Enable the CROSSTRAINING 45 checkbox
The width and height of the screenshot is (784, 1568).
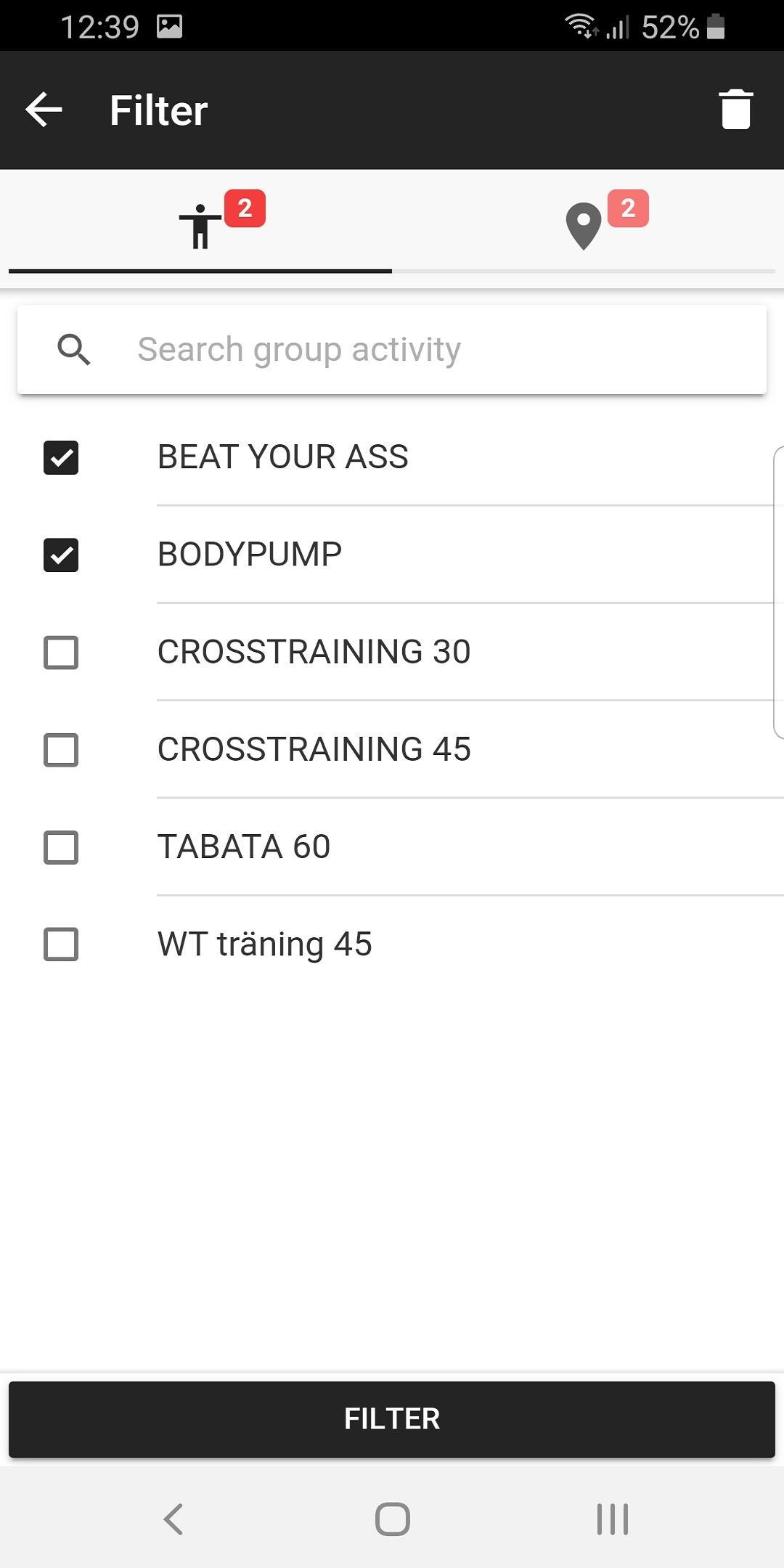coord(61,750)
